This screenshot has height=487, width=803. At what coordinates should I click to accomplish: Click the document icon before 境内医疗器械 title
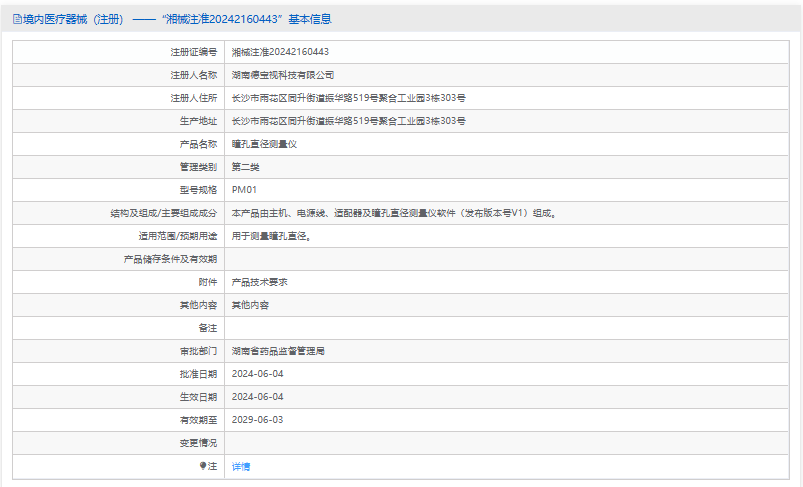coord(17,19)
